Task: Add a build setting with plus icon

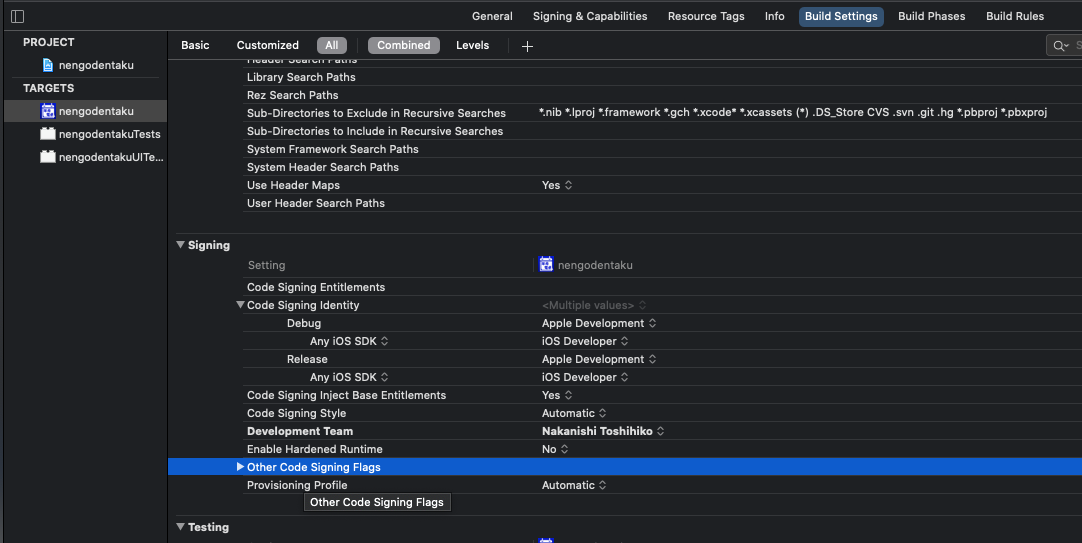Action: click(527, 46)
